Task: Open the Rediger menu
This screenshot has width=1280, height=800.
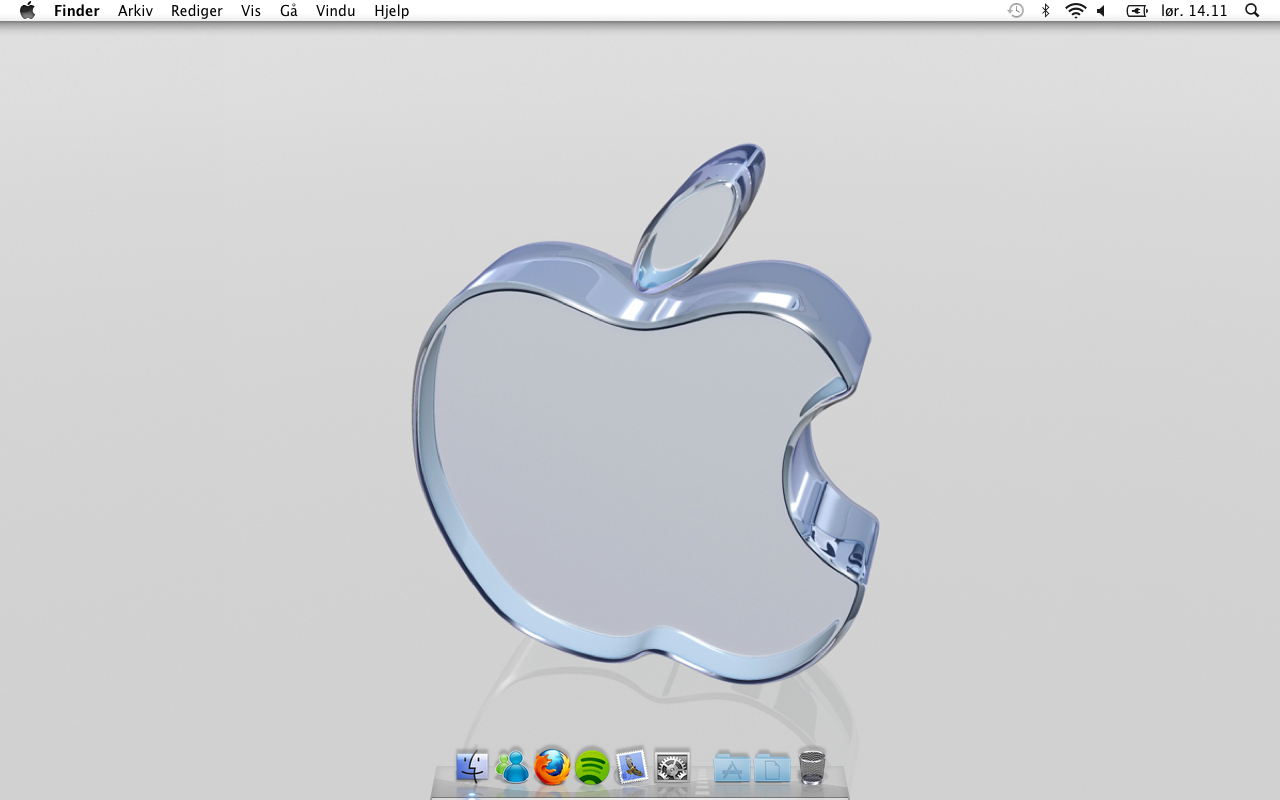Action: coord(197,11)
